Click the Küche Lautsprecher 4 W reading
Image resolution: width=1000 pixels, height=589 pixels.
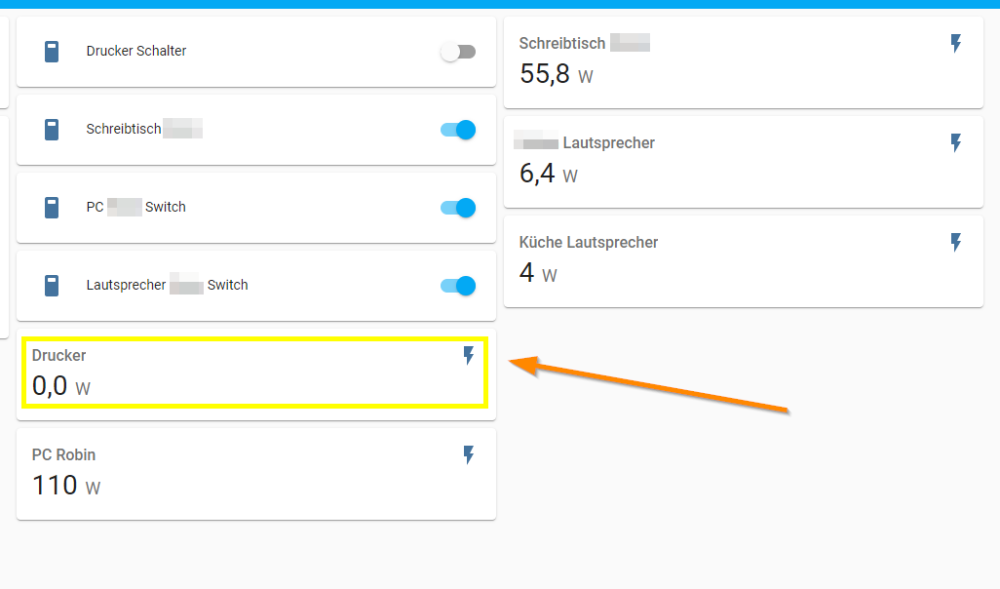click(538, 273)
